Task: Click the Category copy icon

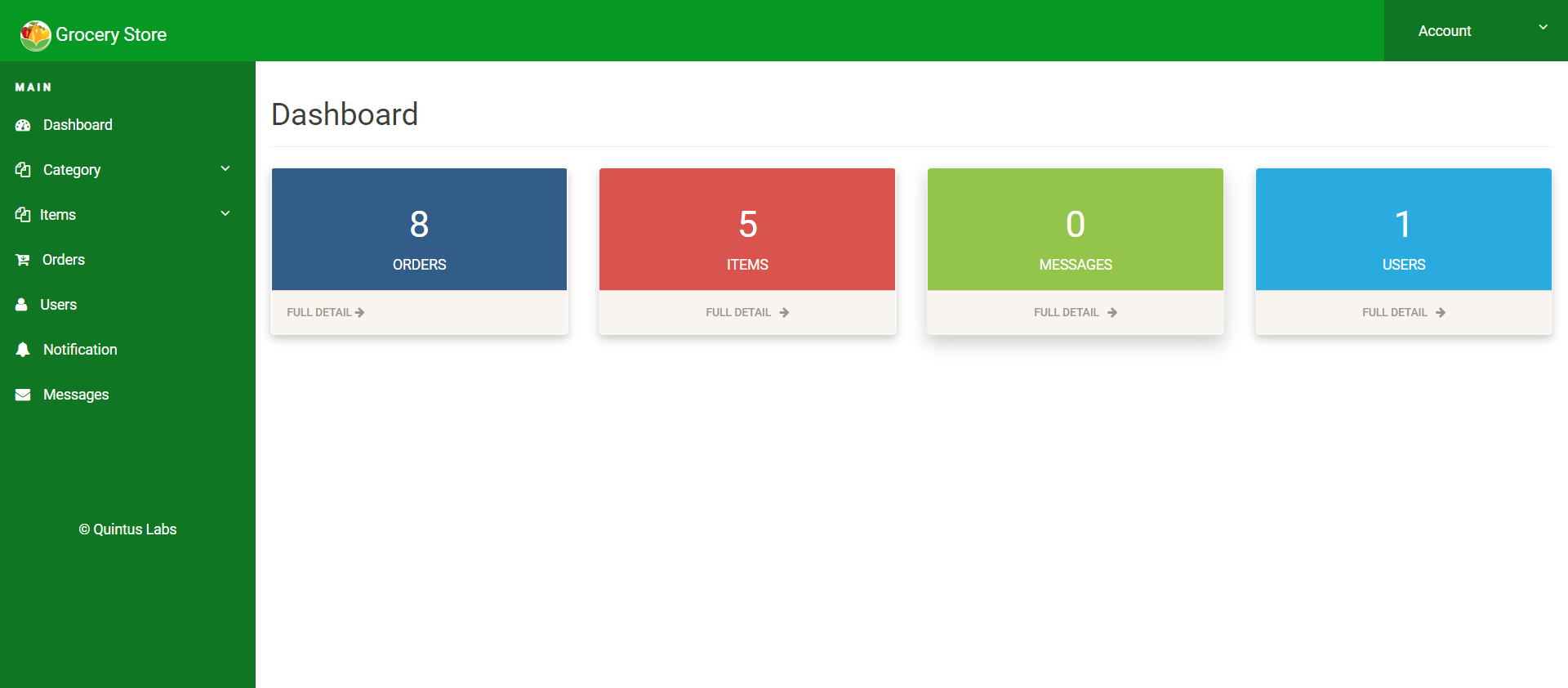Action: [23, 170]
